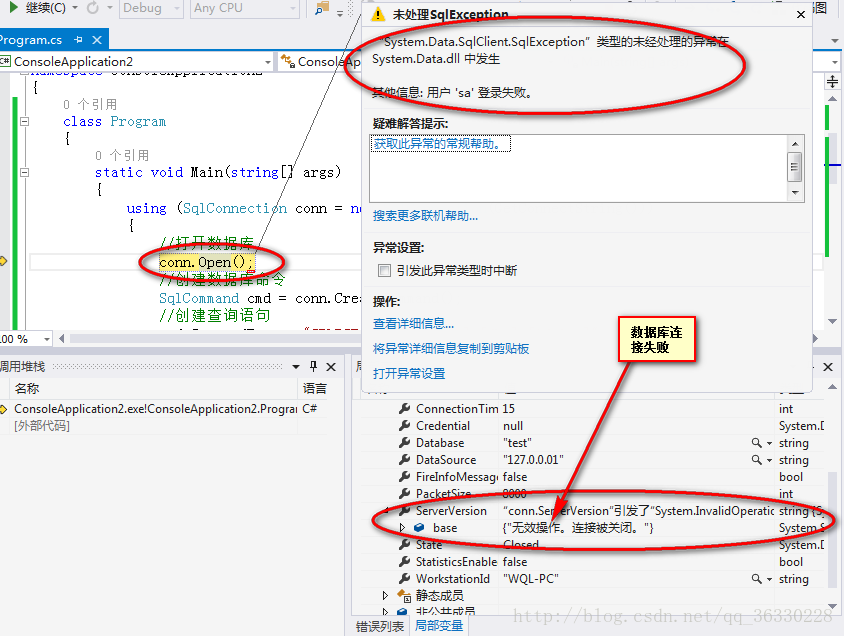Close the SqlException dialog
Viewport: 844px width, 636px height.
coord(800,15)
